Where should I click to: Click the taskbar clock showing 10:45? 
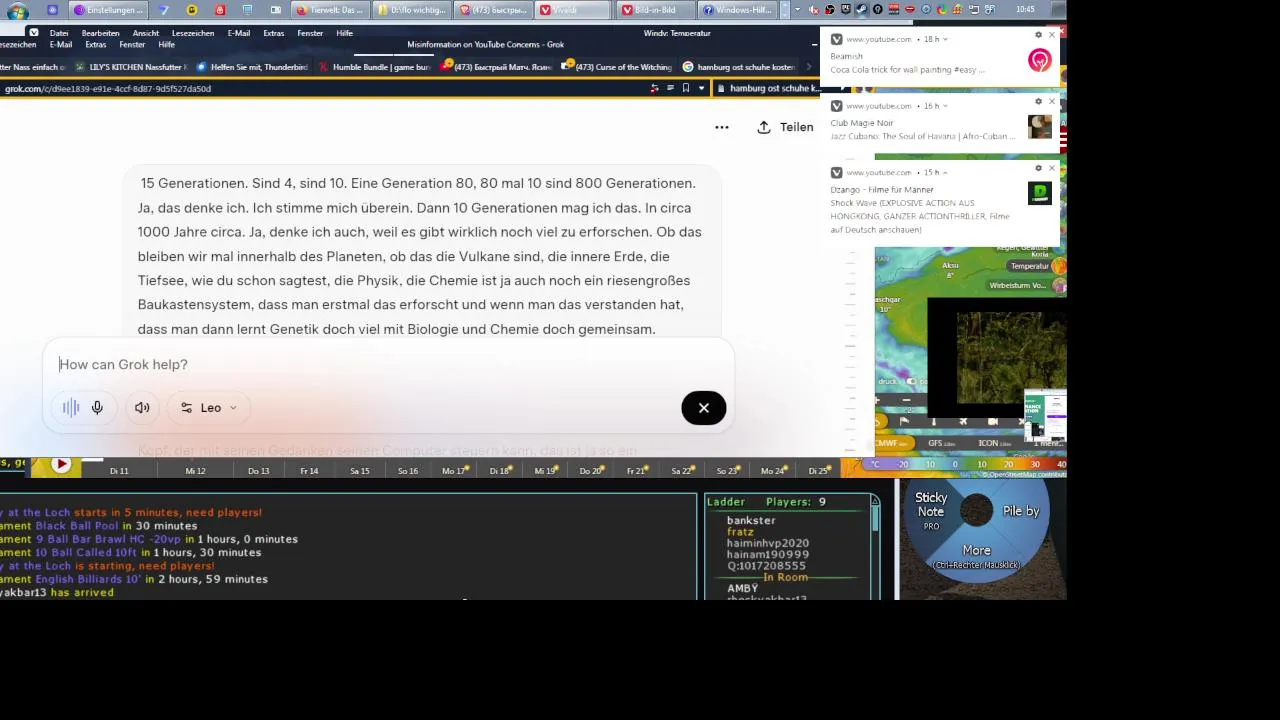pos(1025,10)
